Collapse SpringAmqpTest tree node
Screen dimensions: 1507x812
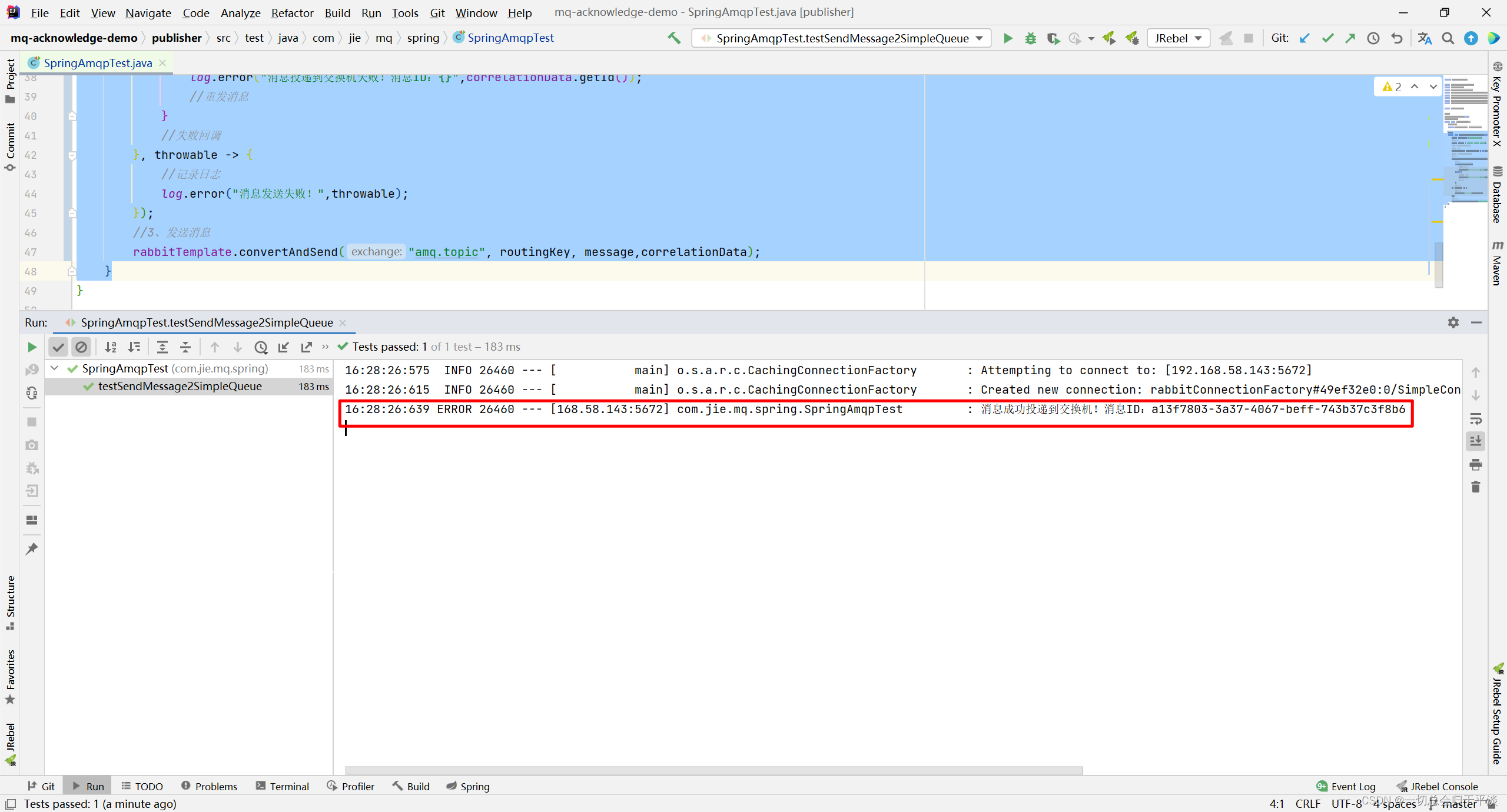(x=55, y=368)
